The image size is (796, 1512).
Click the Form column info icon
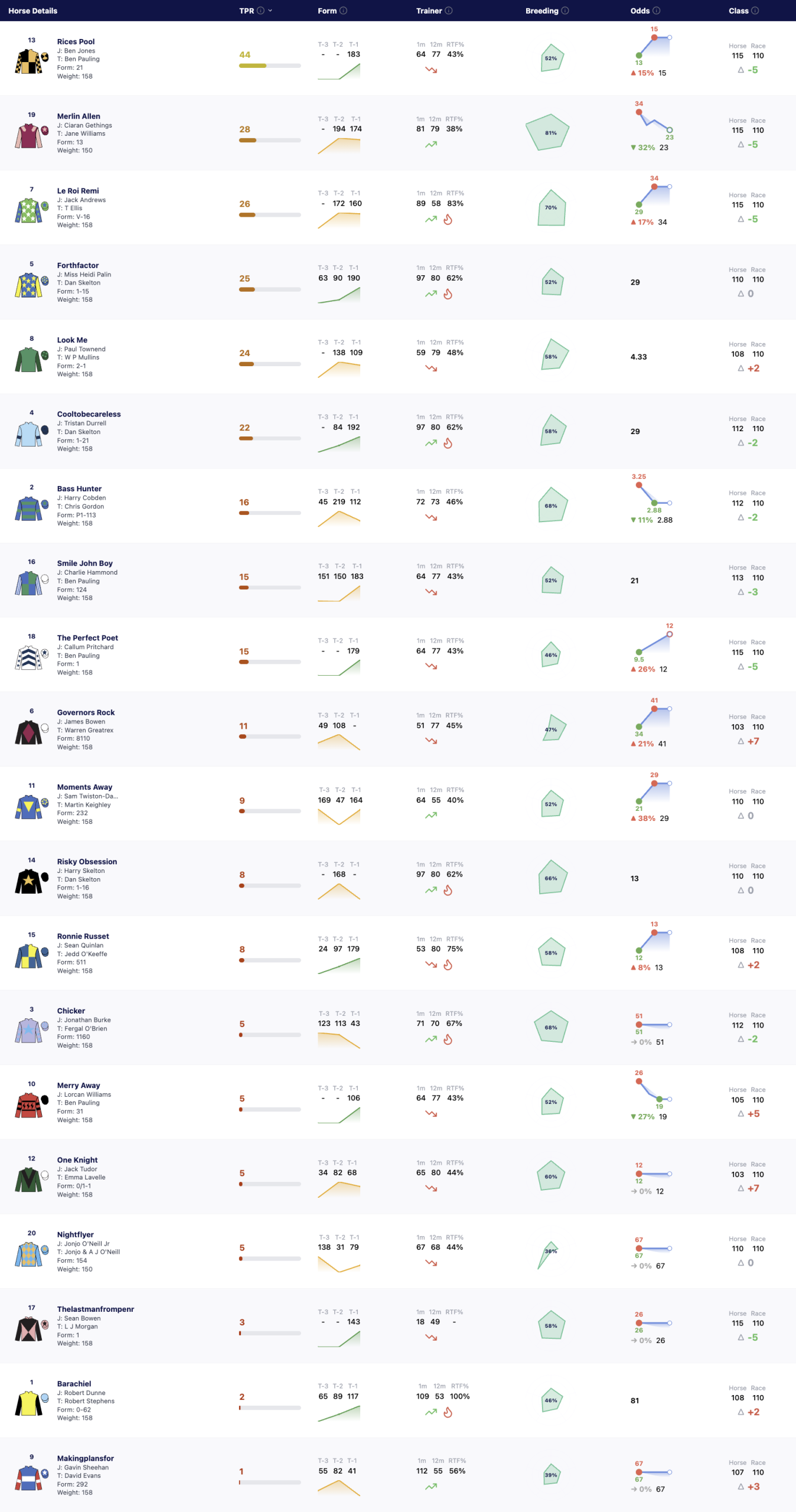[344, 11]
